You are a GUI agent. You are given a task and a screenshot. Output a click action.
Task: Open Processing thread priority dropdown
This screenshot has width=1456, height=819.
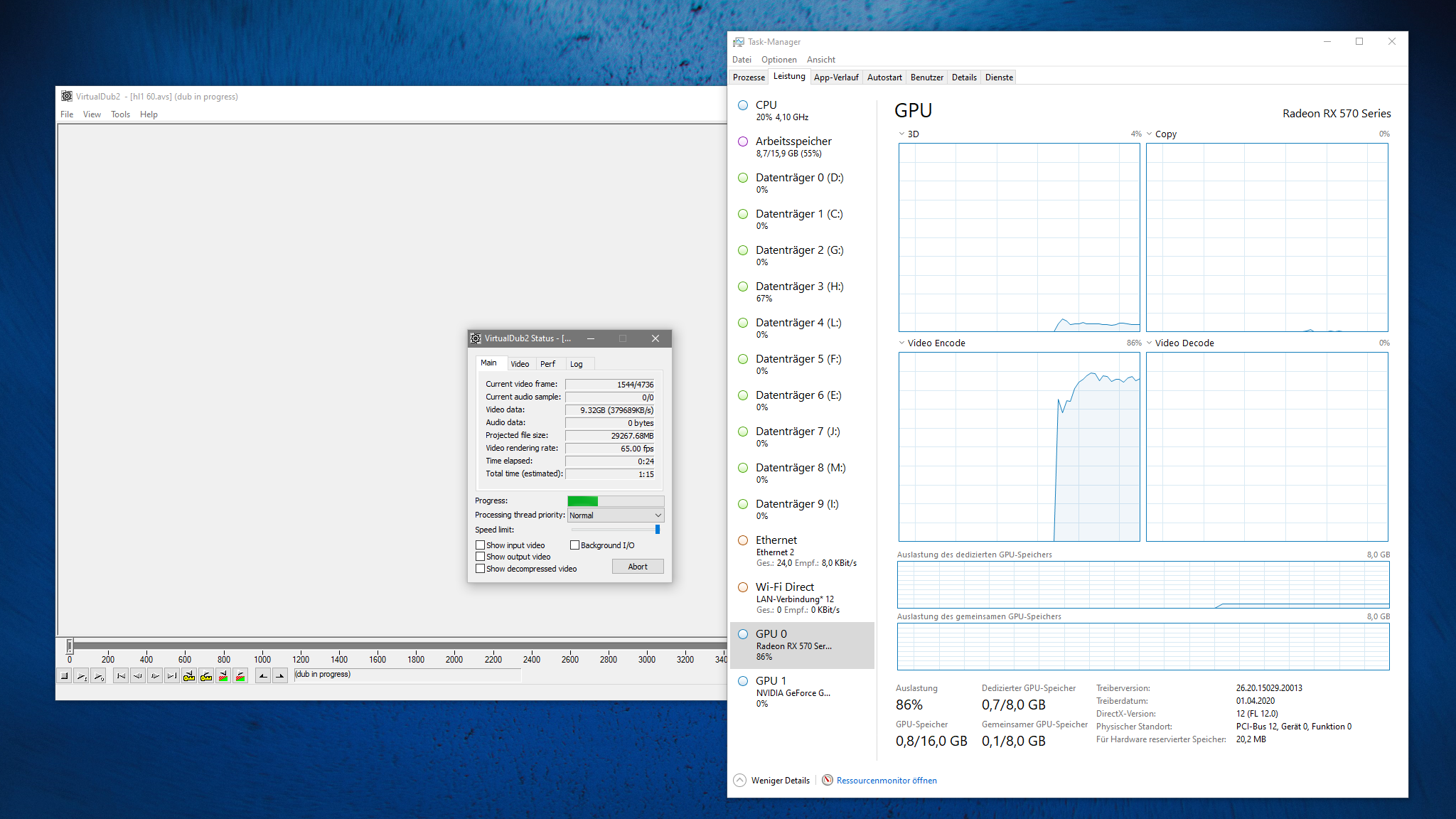[616, 515]
